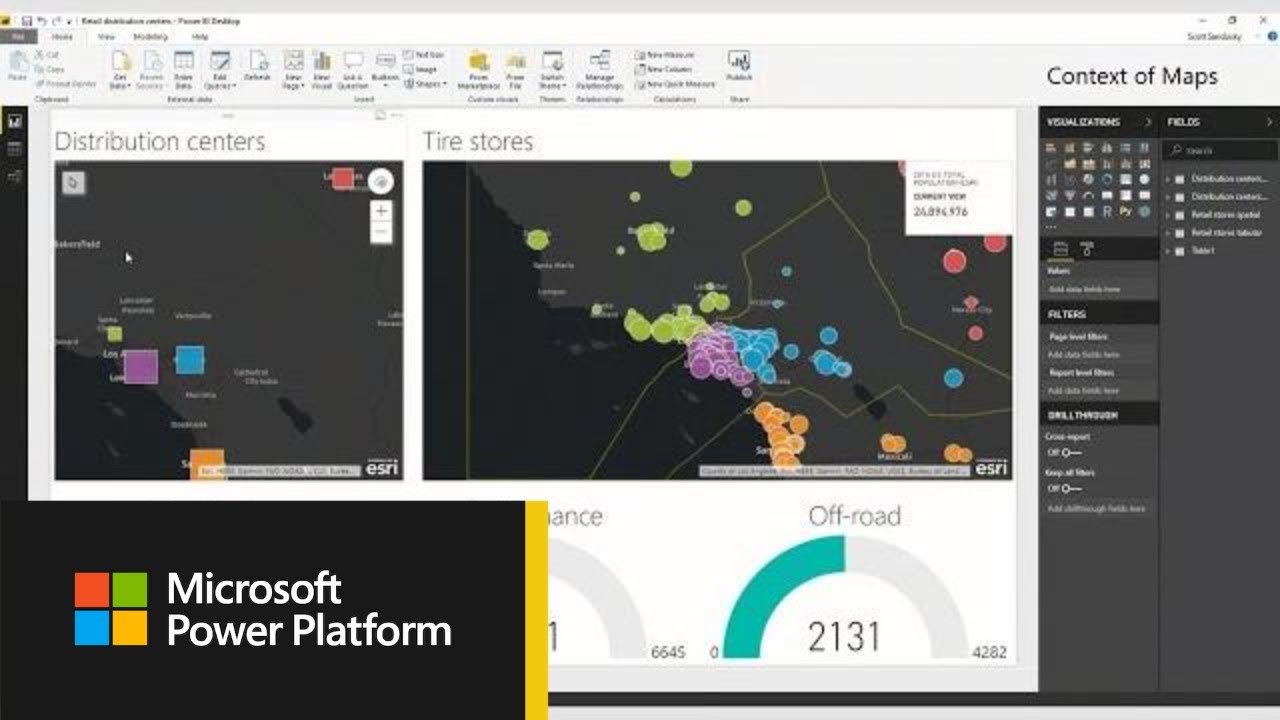Switch to Model view in left sidebar
The width and height of the screenshot is (1280, 720).
[14, 177]
